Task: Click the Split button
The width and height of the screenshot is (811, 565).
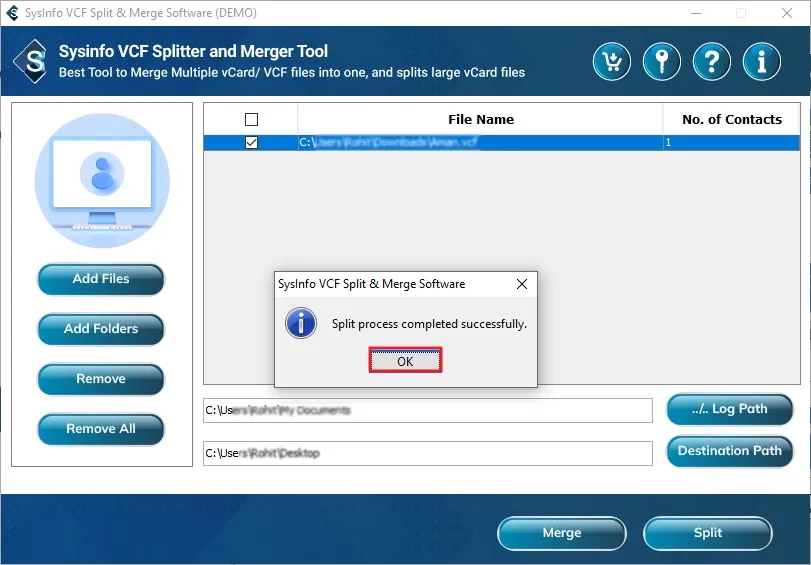Action: pos(708,533)
